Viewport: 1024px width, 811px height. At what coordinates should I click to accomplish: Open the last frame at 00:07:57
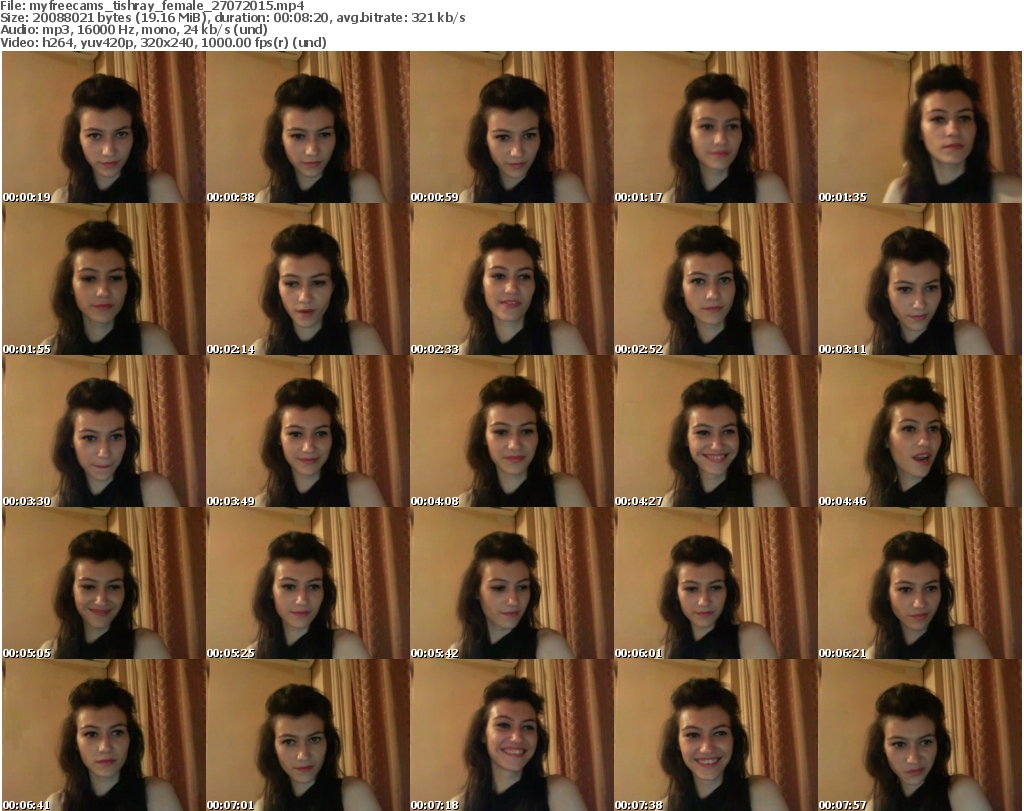(920, 735)
